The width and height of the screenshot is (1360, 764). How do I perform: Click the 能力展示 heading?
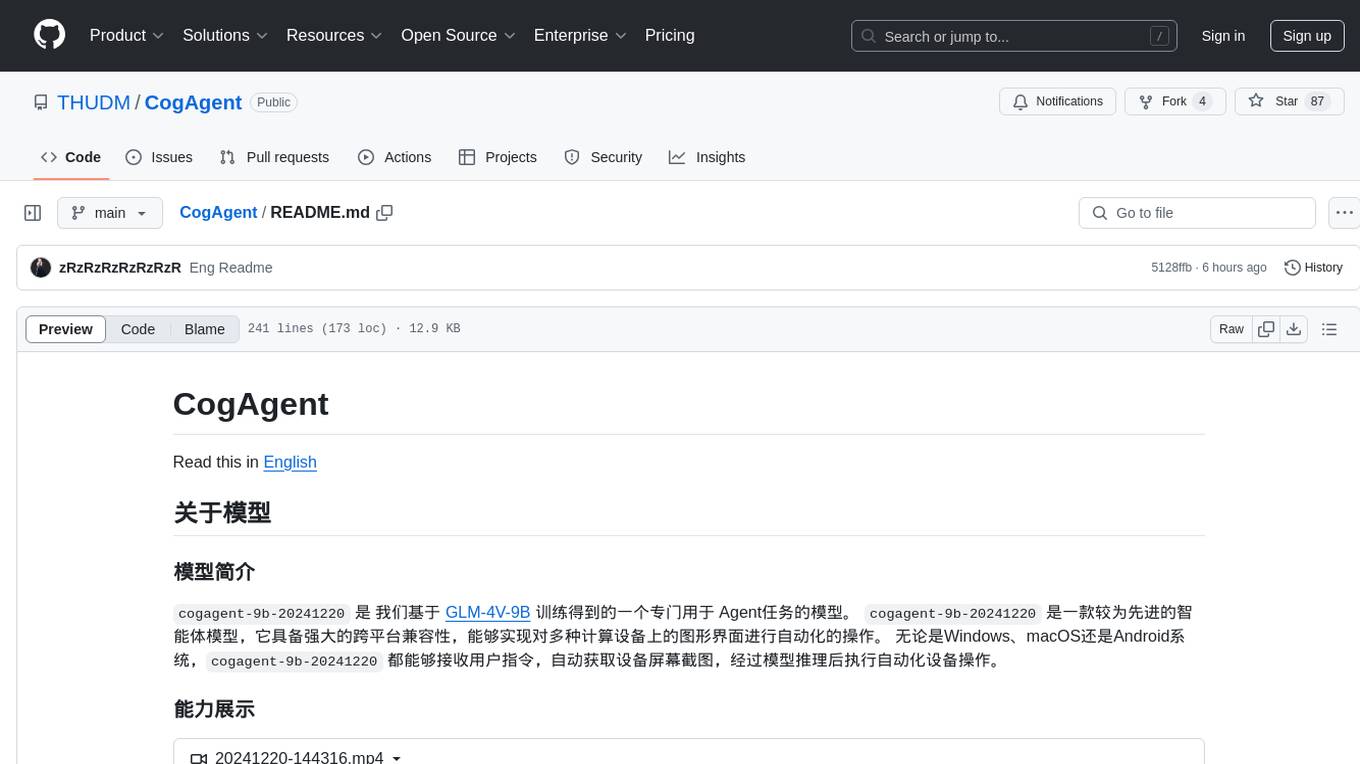(x=214, y=710)
